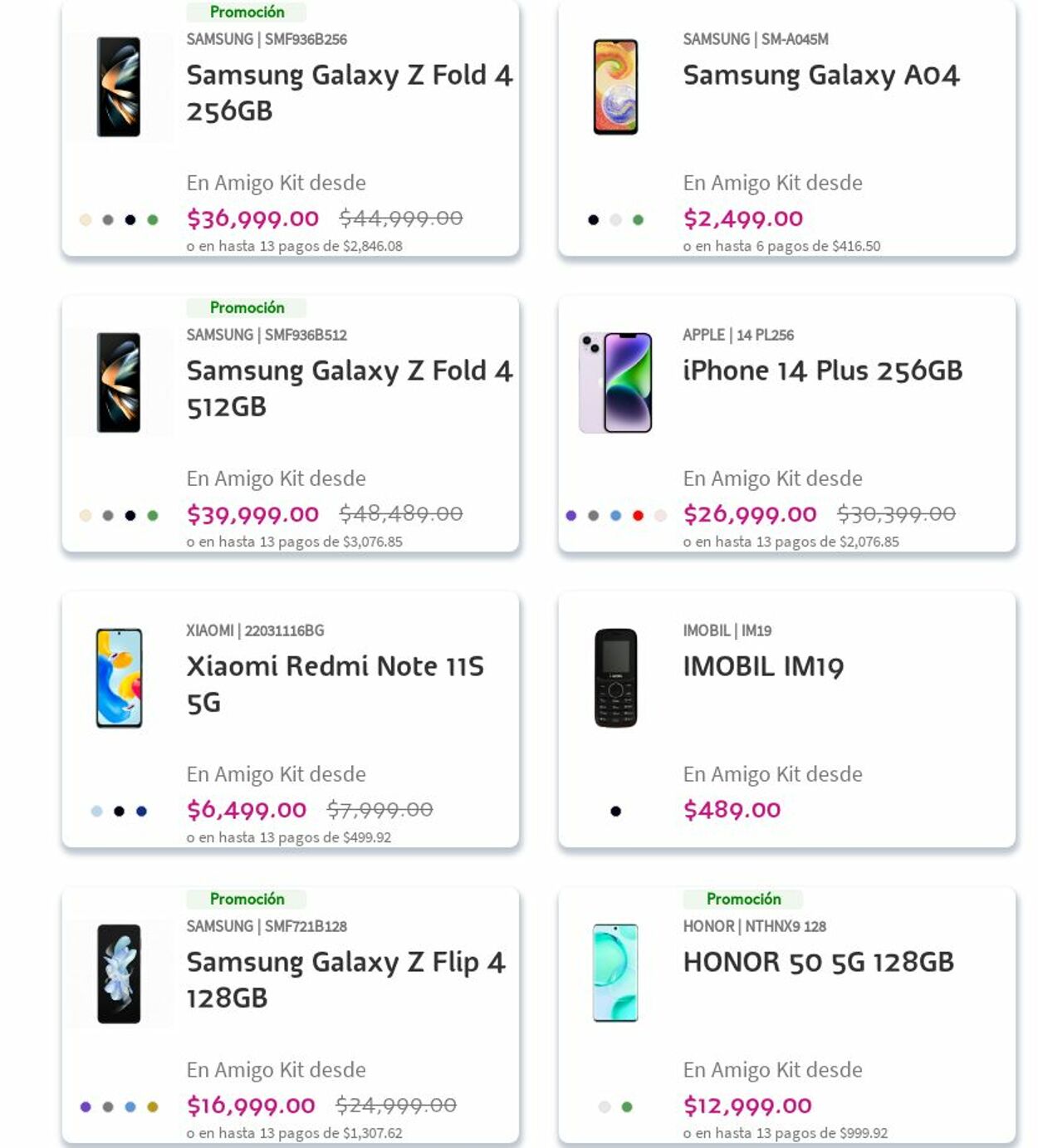
Task: Pick purple color for iPhone 14 Plus
Action: (571, 516)
